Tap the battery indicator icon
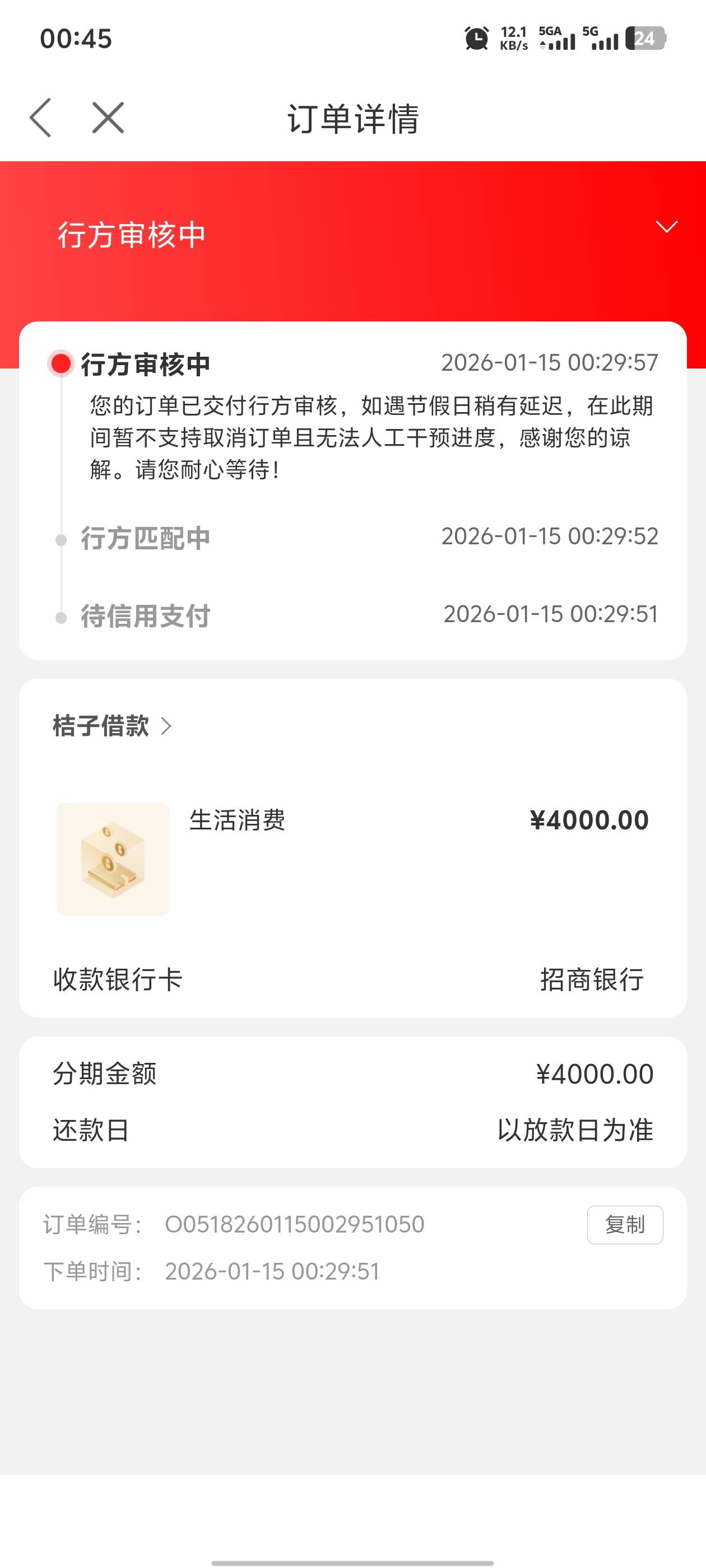Screen dimensions: 706x1568 coord(645,38)
